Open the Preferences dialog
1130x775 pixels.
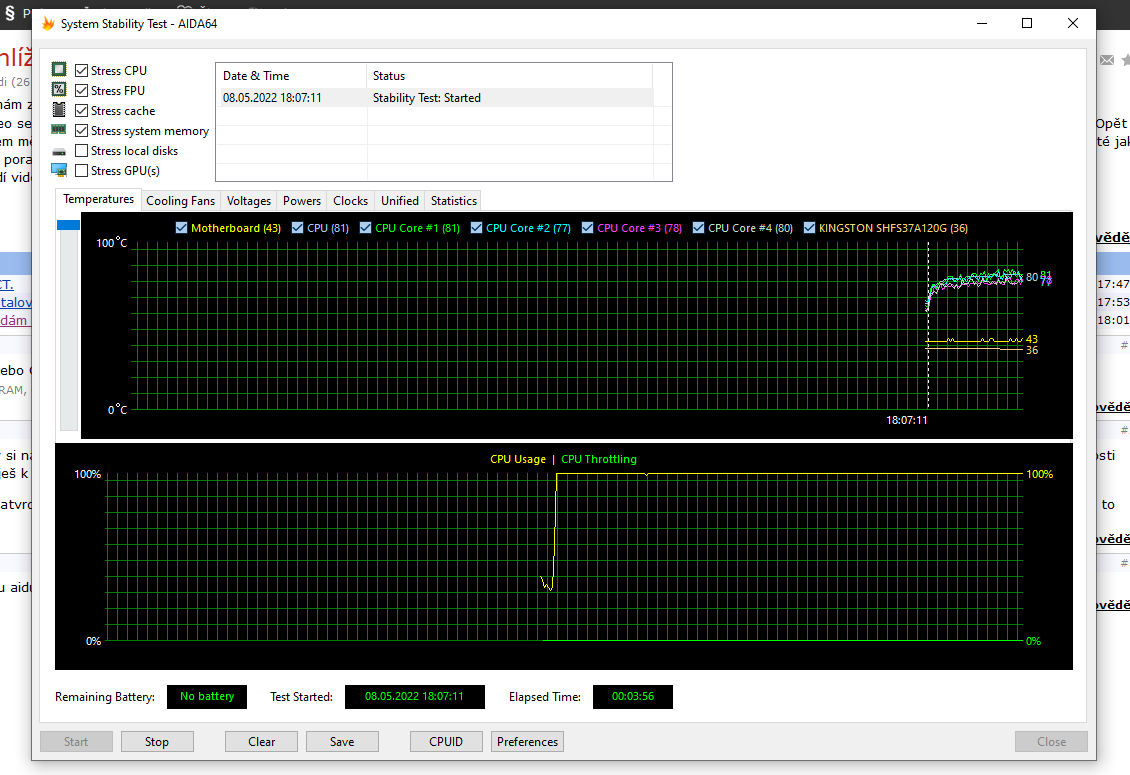click(527, 742)
